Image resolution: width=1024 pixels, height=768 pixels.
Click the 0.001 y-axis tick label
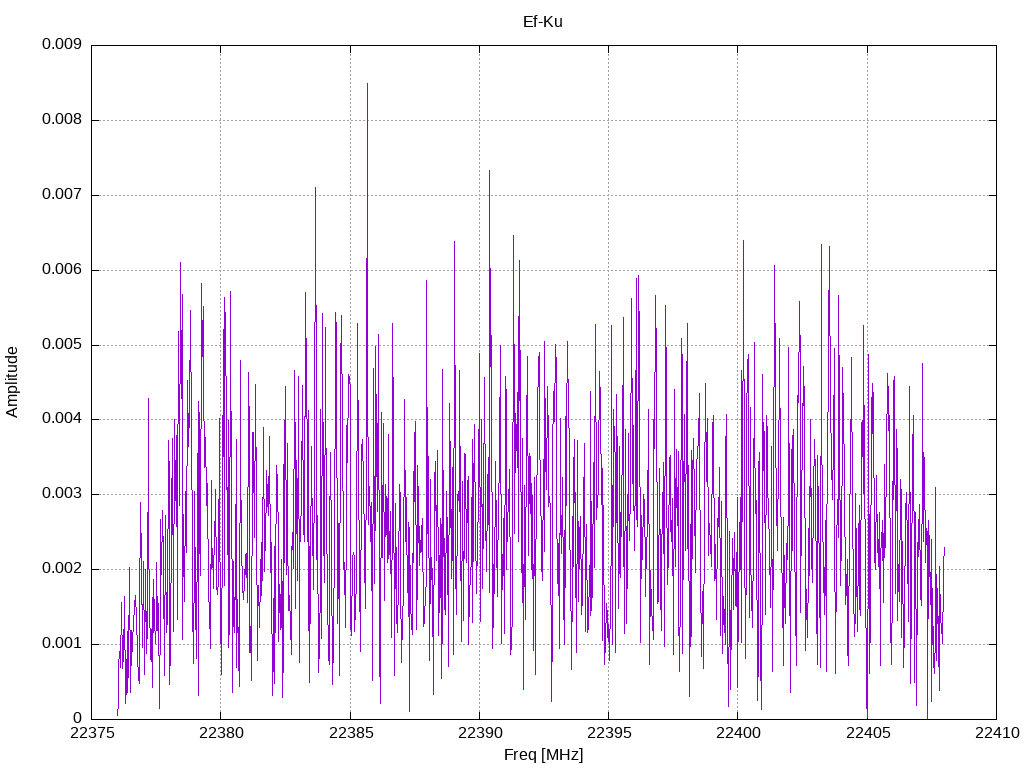click(62, 643)
